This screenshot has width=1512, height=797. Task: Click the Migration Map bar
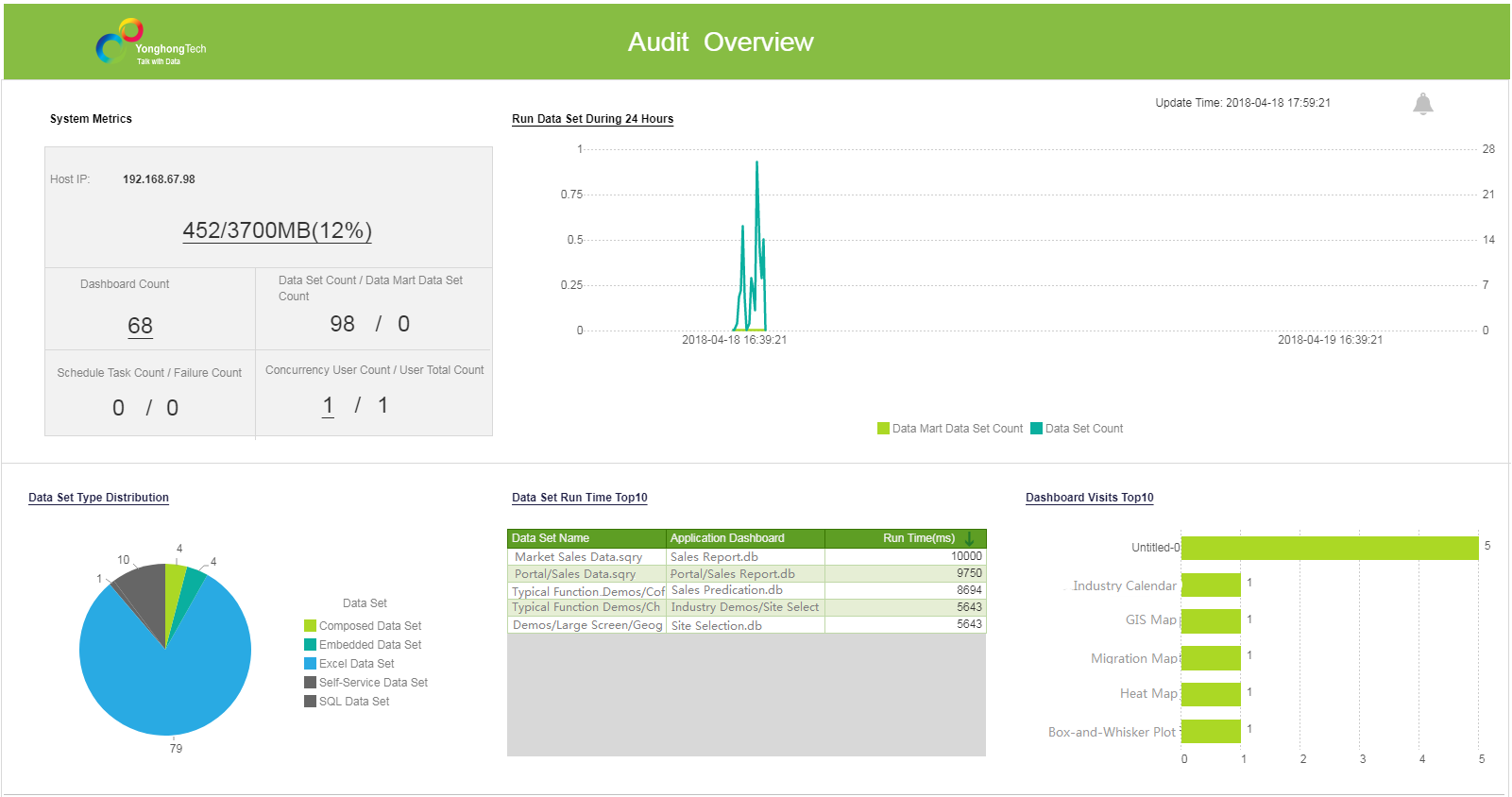tap(1211, 658)
